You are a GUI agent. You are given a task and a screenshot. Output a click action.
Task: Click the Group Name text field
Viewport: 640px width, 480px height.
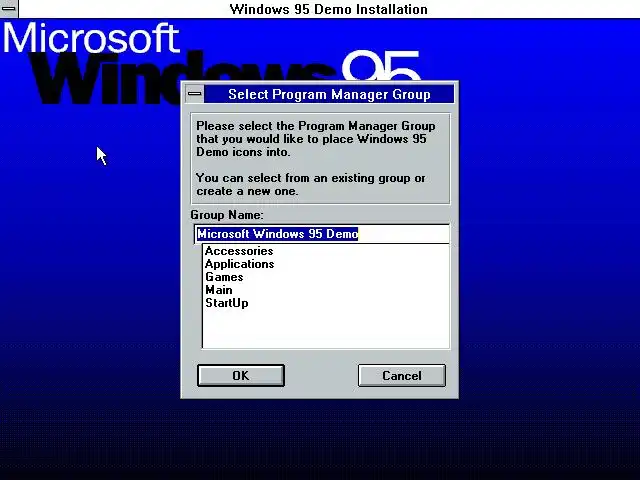pos(322,234)
